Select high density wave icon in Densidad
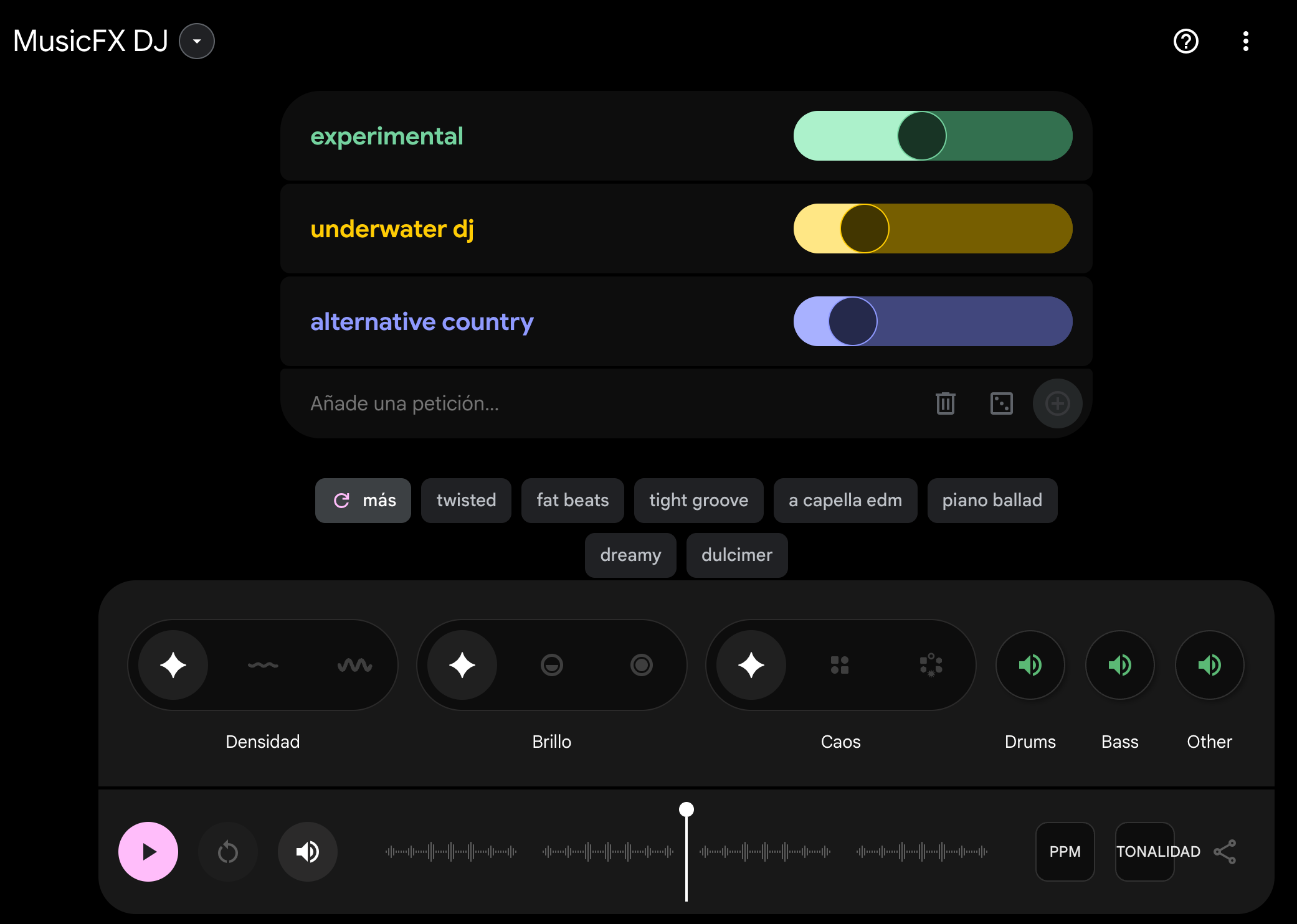The image size is (1297, 924). click(354, 665)
